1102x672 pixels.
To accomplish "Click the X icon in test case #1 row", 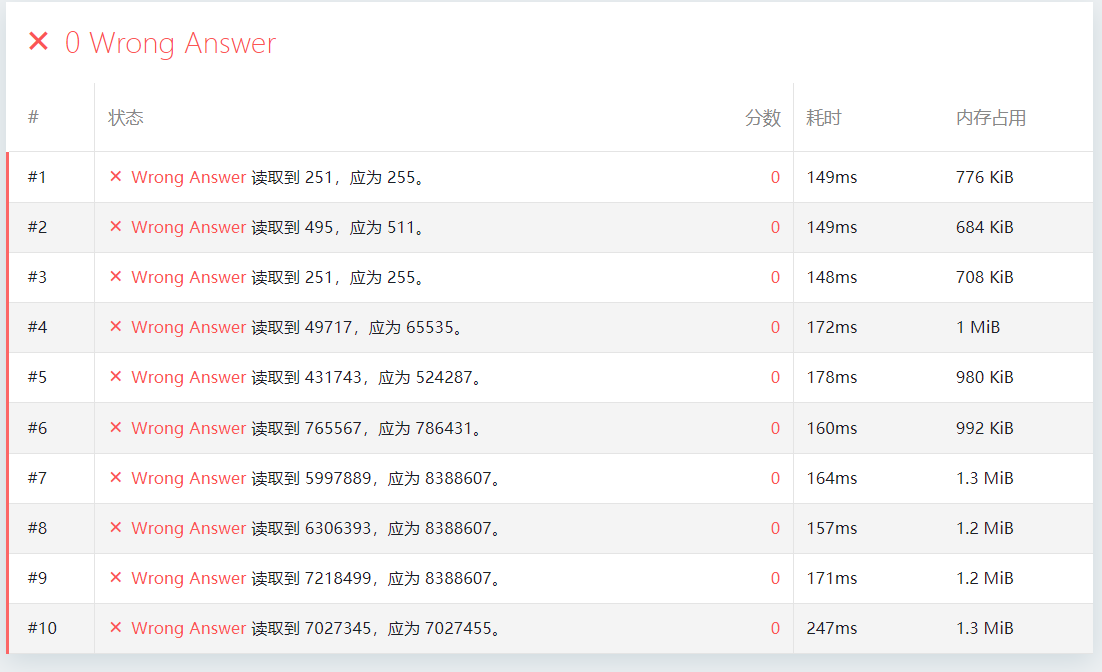I will coord(115,177).
